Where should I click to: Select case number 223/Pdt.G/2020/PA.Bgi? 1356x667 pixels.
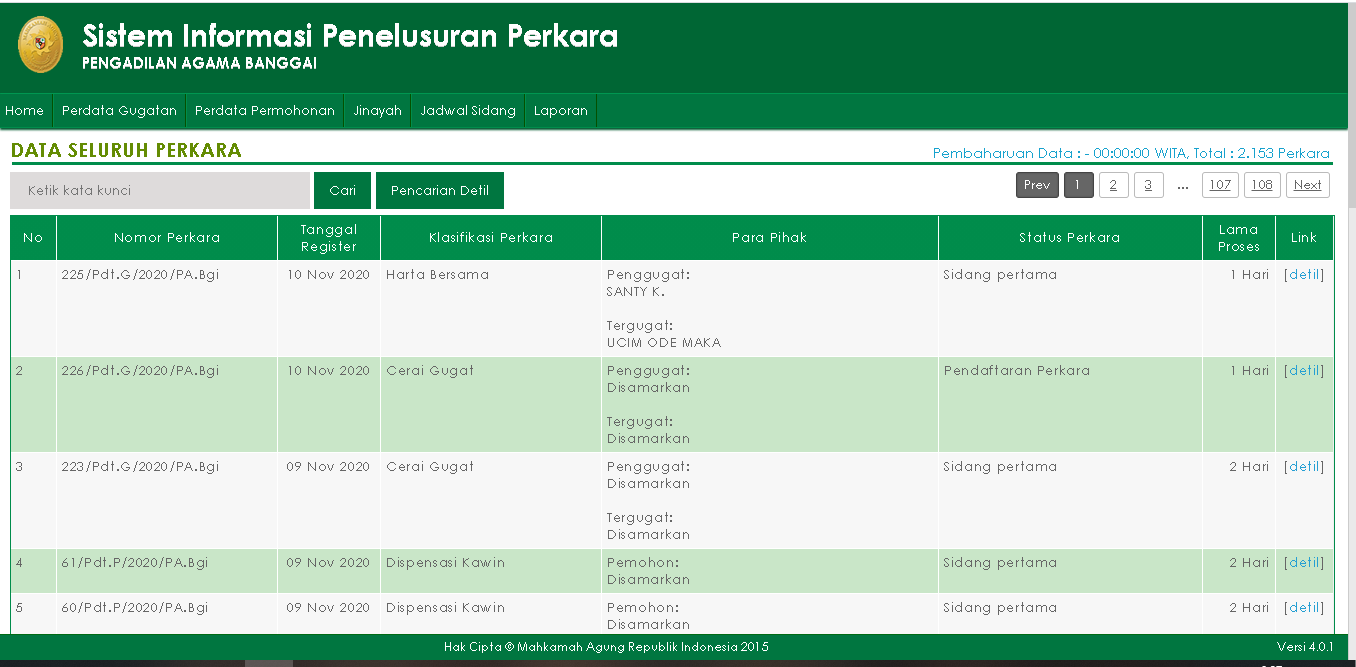(x=140, y=466)
